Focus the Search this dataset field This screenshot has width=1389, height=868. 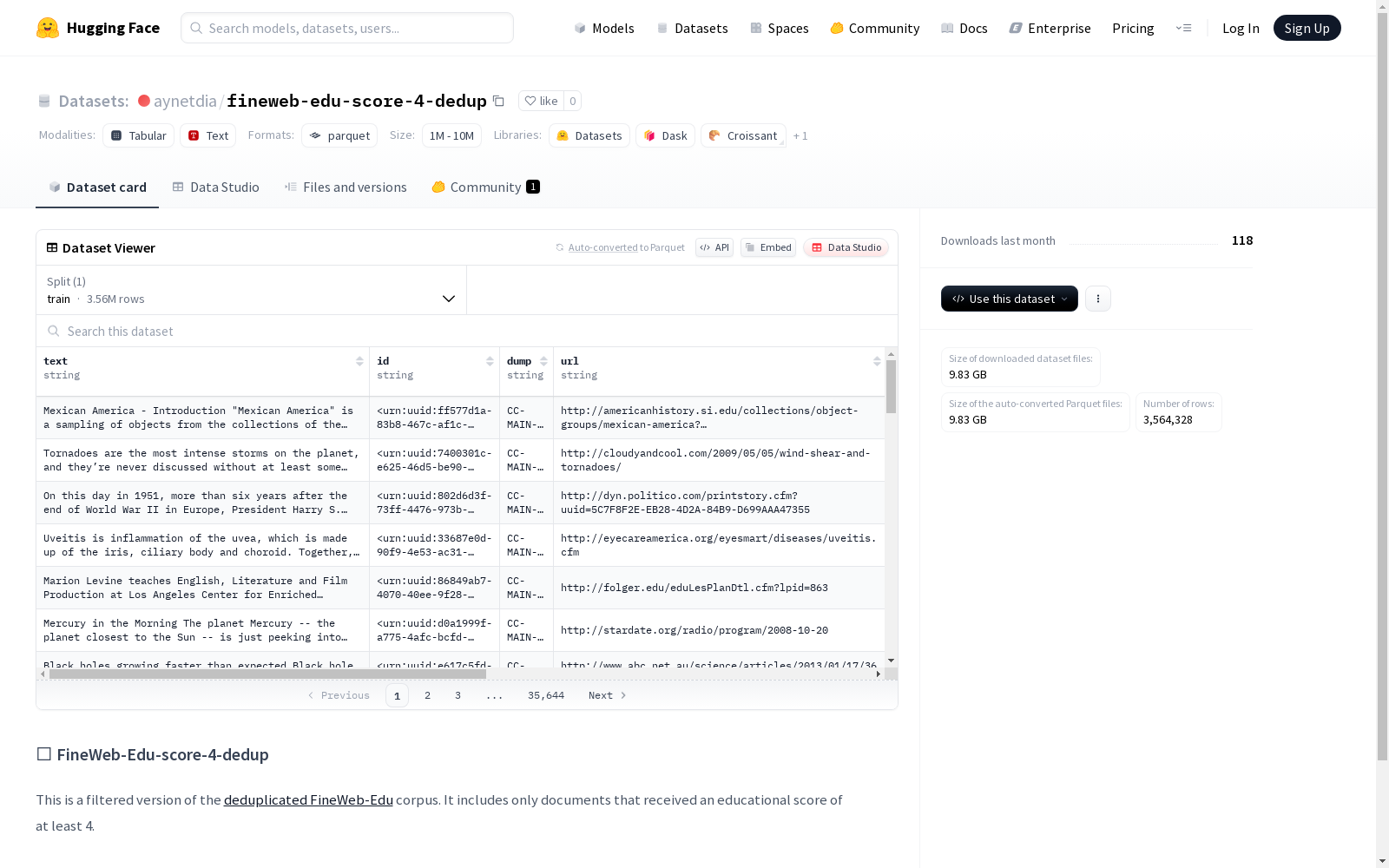[x=467, y=331]
